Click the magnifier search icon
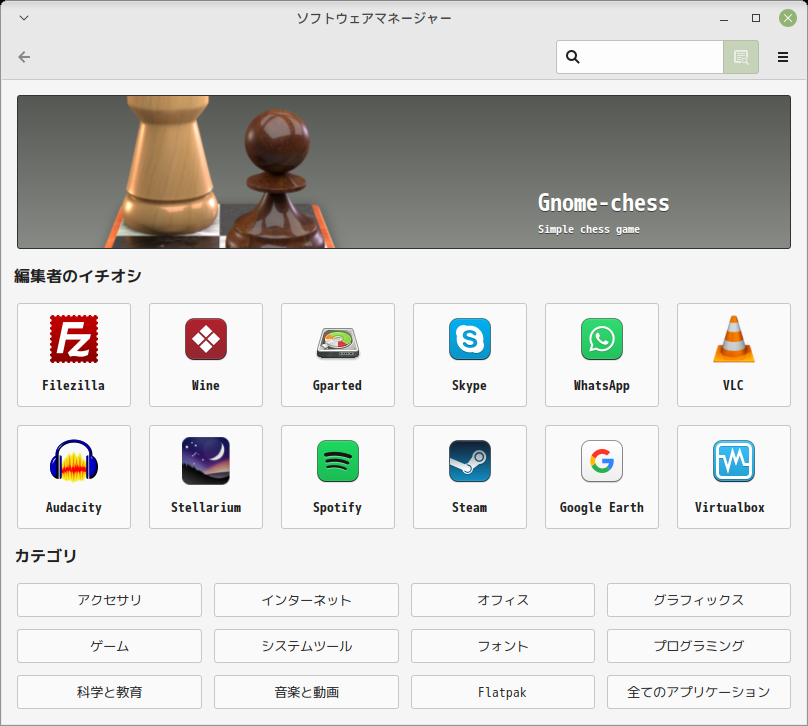Image resolution: width=808 pixels, height=726 pixels. coord(573,57)
